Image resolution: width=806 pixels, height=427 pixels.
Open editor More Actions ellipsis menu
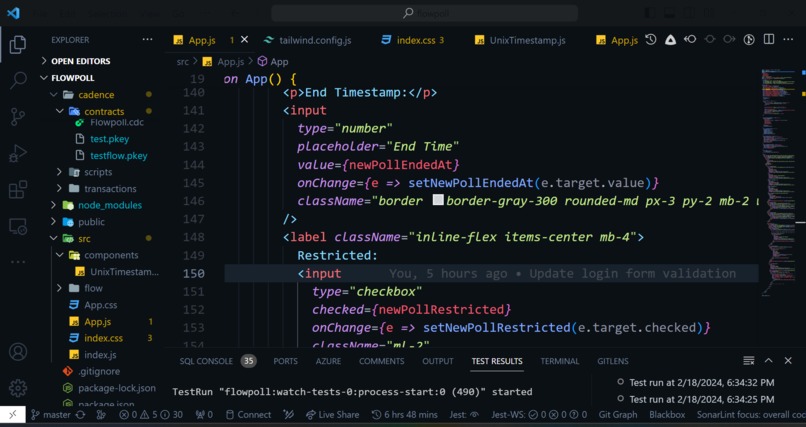(x=788, y=40)
